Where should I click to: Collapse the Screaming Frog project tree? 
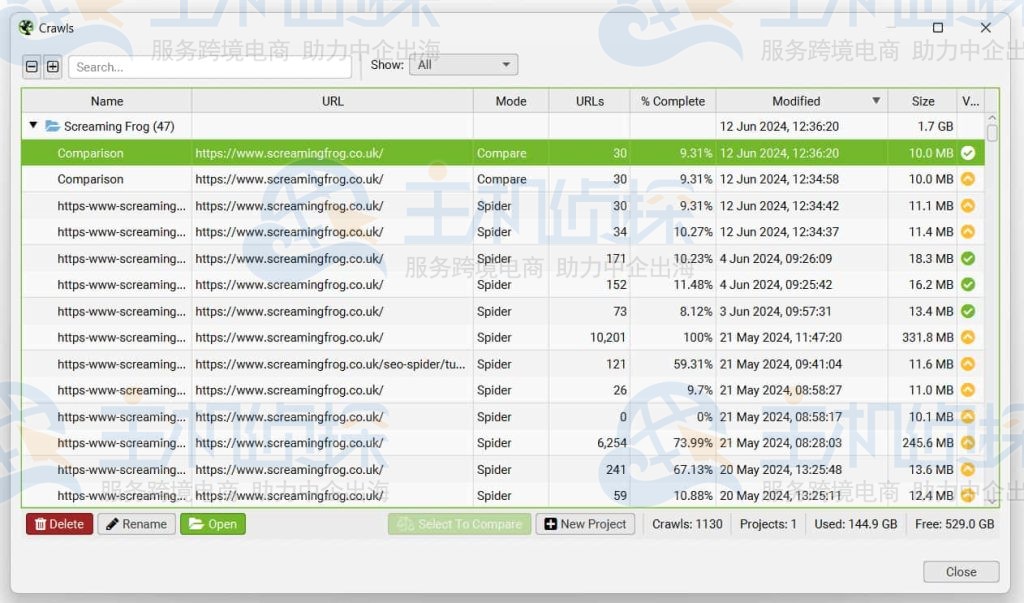click(33, 126)
